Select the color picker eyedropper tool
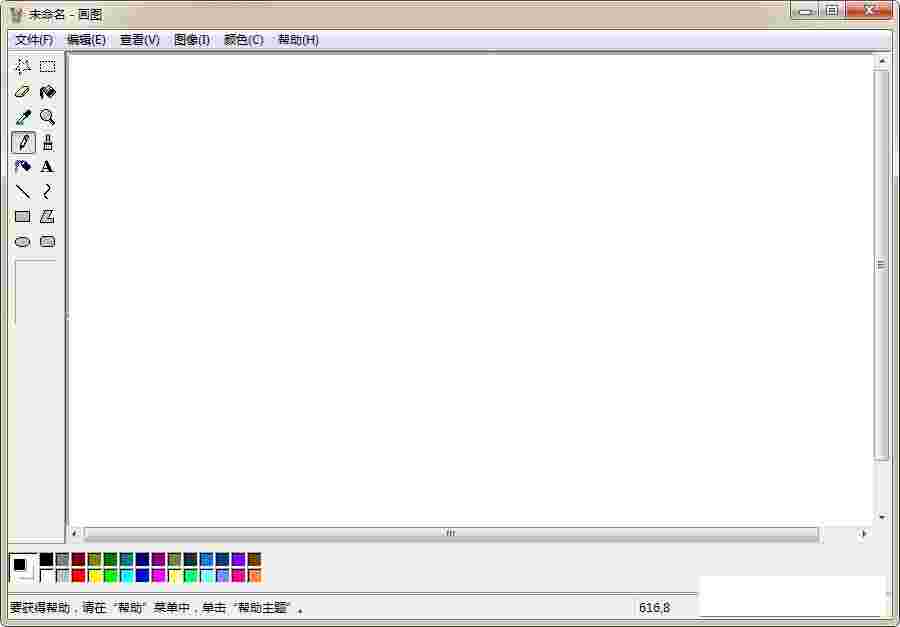The width and height of the screenshot is (900, 627). point(22,116)
